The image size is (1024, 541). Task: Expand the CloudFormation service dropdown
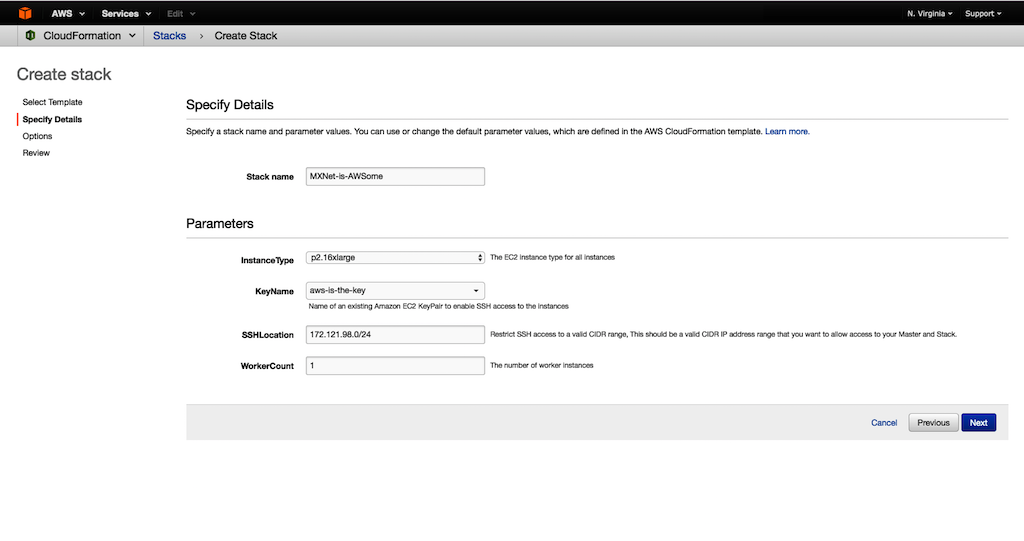(x=89, y=35)
